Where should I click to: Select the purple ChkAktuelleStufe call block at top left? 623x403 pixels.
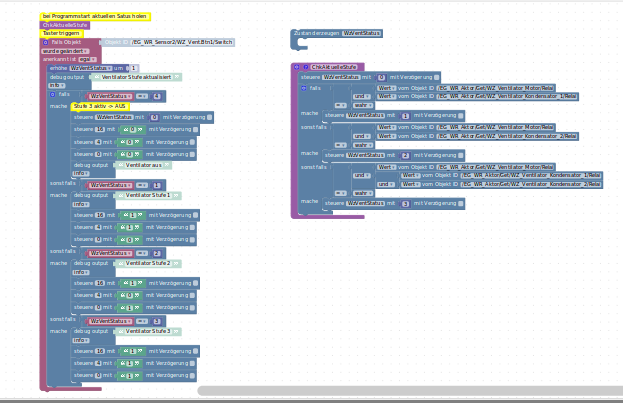(x=65, y=25)
